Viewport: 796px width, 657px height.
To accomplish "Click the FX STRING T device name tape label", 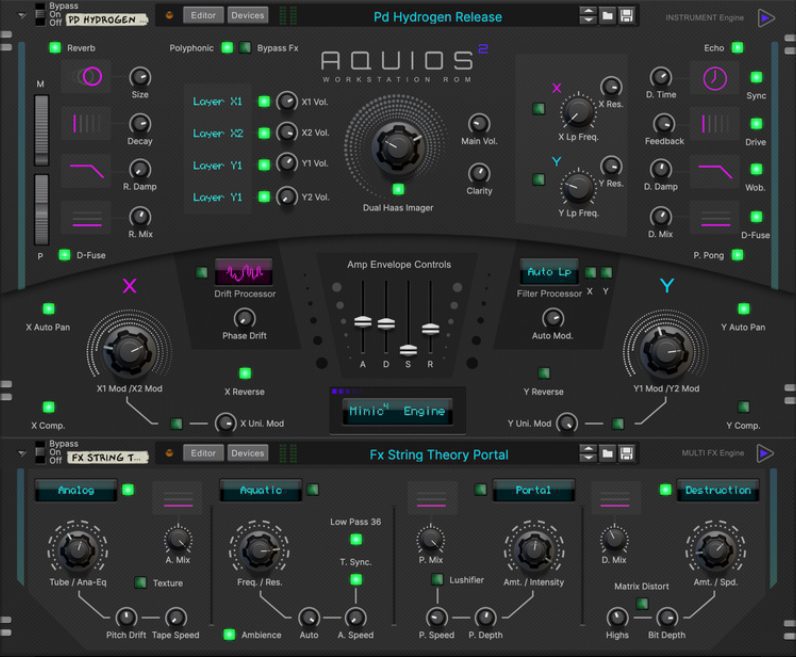I will [108, 457].
